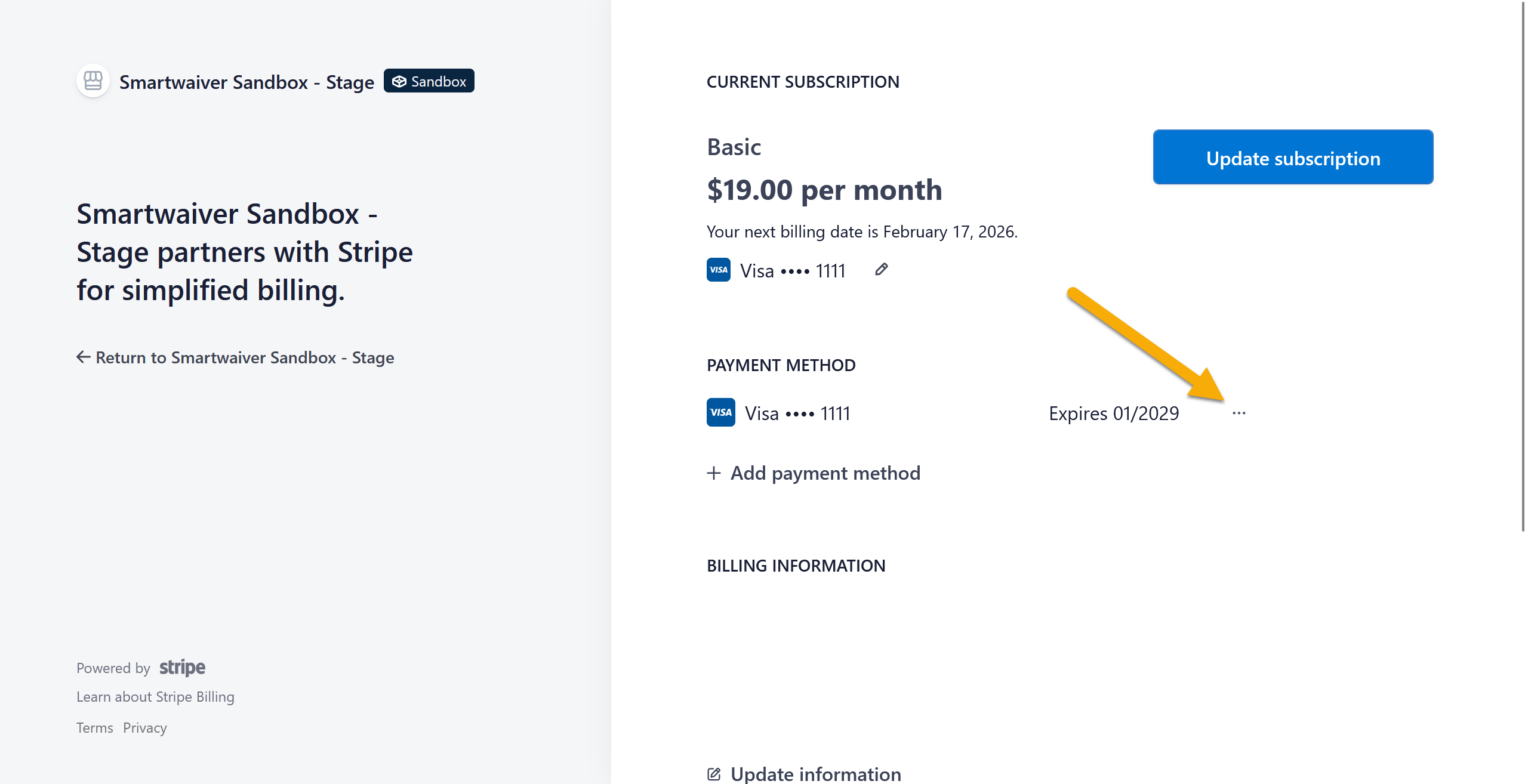The image size is (1528, 784).
Task: Click the Visa logo under Current Subscription
Action: (719, 270)
